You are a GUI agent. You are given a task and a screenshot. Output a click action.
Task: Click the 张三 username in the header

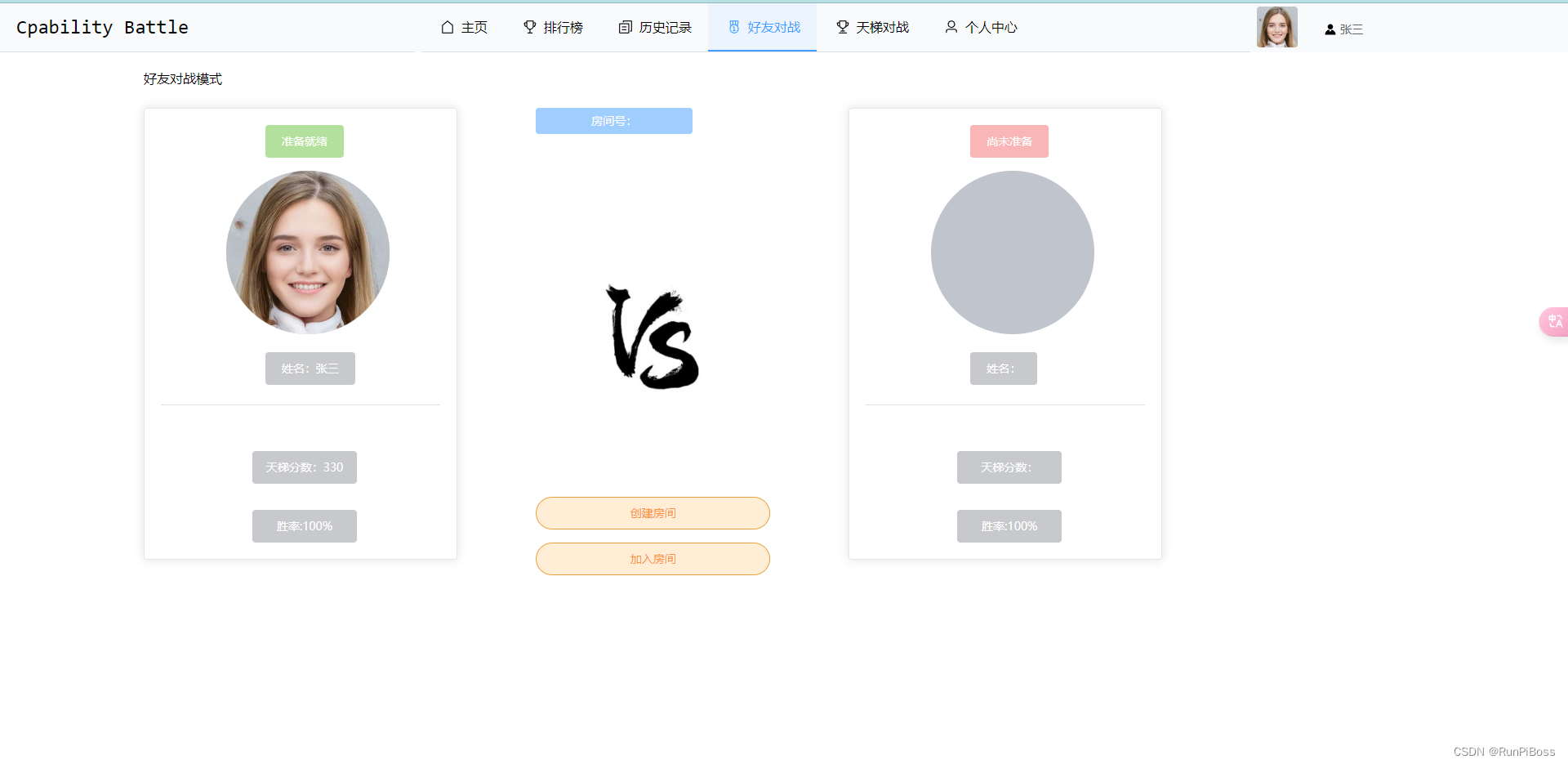pos(1352,29)
